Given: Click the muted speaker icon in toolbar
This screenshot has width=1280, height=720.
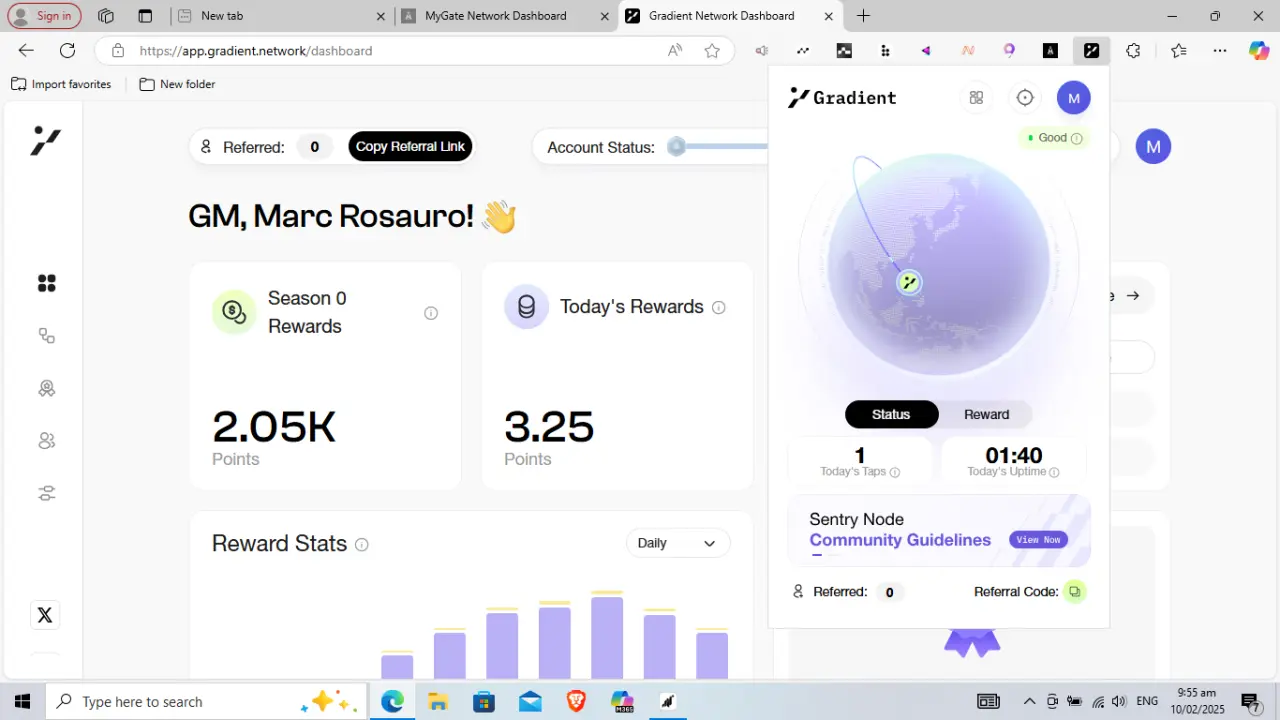Looking at the screenshot, I should (x=762, y=50).
